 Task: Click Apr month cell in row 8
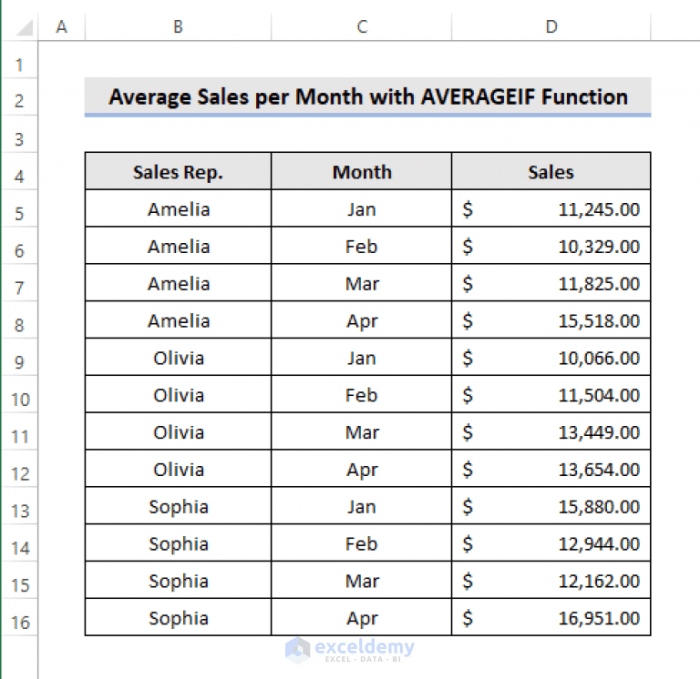(x=362, y=320)
